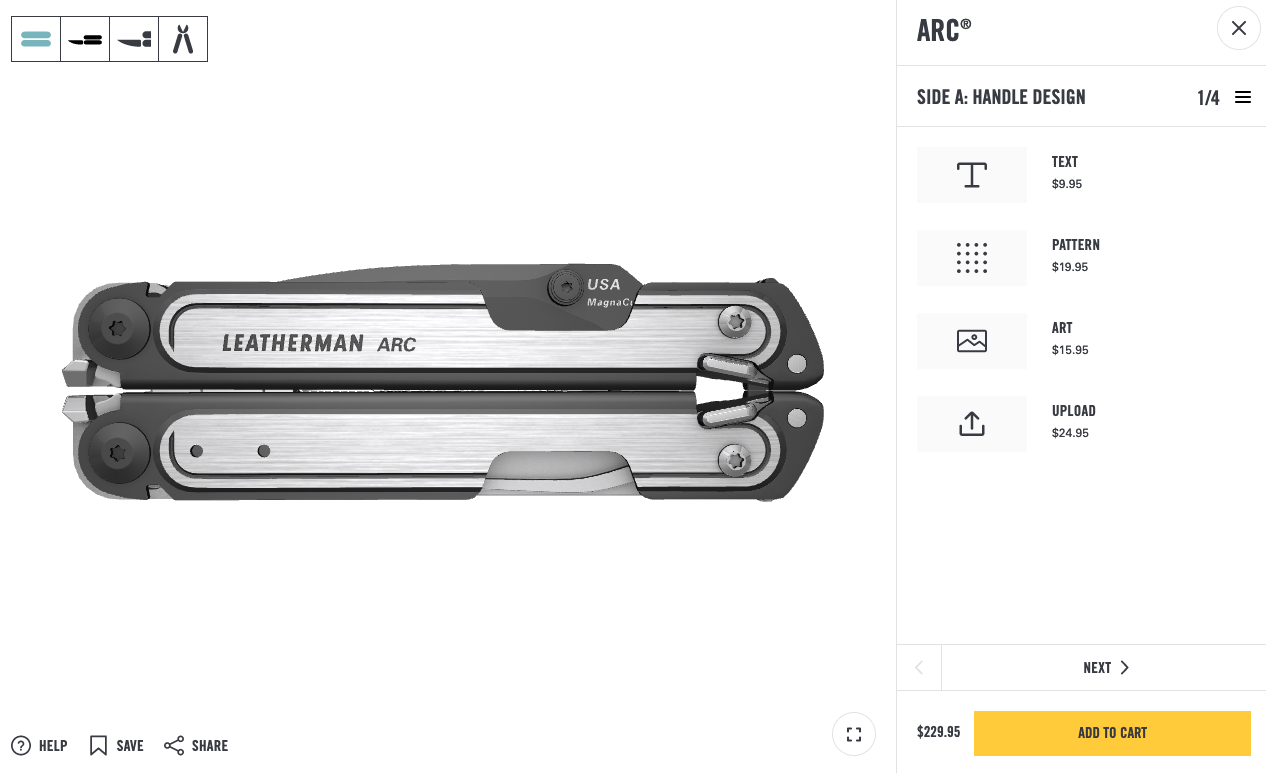This screenshot has width=1266, height=773.
Task: Select the blade with tool view icon
Action: coord(134,39)
